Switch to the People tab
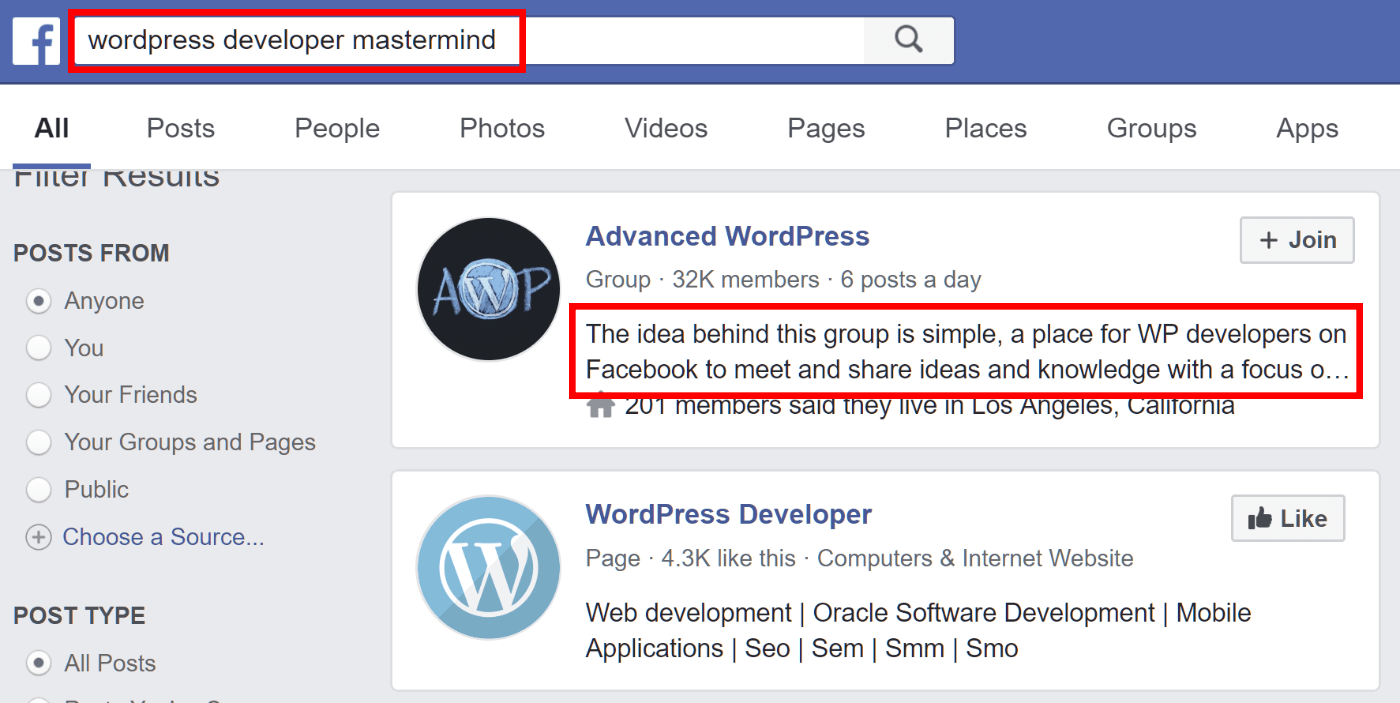This screenshot has height=703, width=1400. (337, 128)
